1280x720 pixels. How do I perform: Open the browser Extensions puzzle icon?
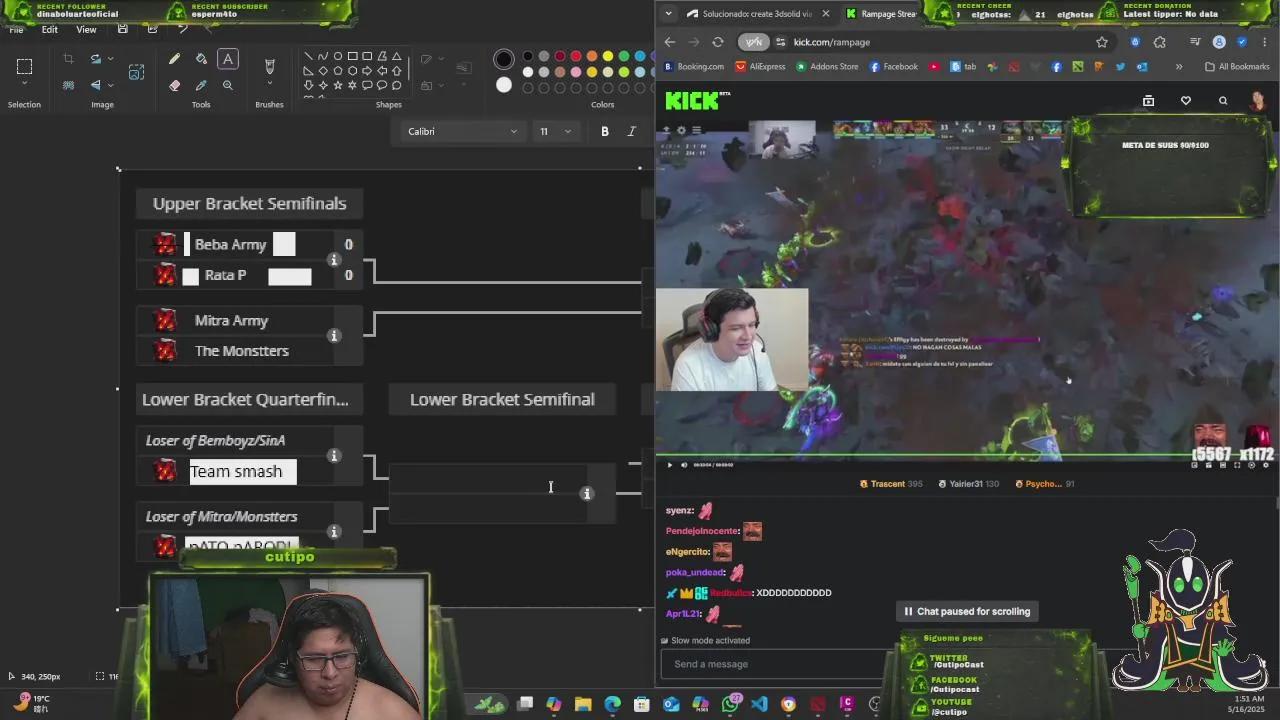coord(1160,42)
